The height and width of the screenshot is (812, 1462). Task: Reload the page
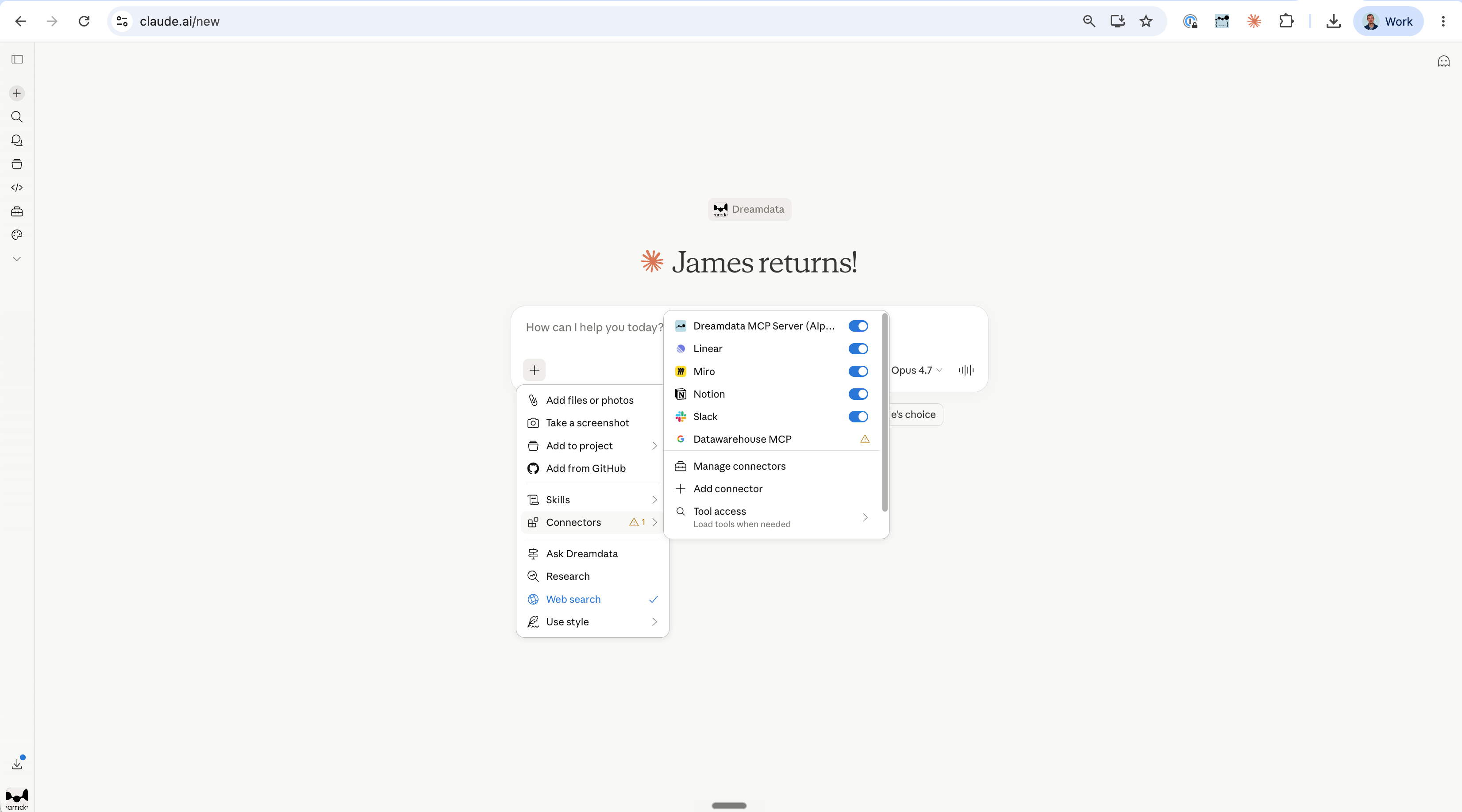click(84, 22)
